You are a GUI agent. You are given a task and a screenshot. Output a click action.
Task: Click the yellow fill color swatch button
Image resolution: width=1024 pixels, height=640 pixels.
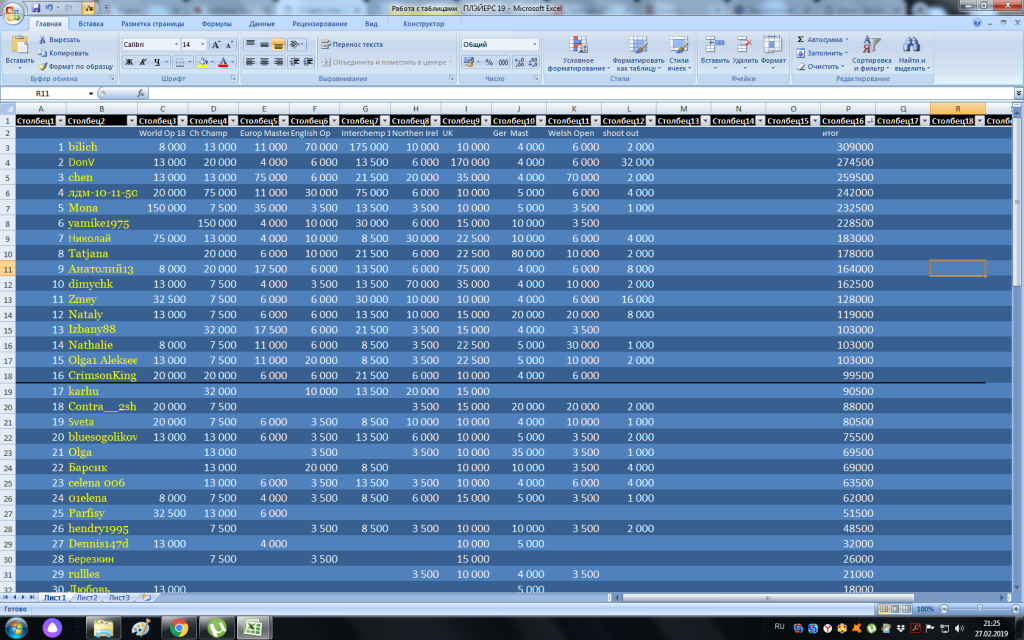coord(203,62)
